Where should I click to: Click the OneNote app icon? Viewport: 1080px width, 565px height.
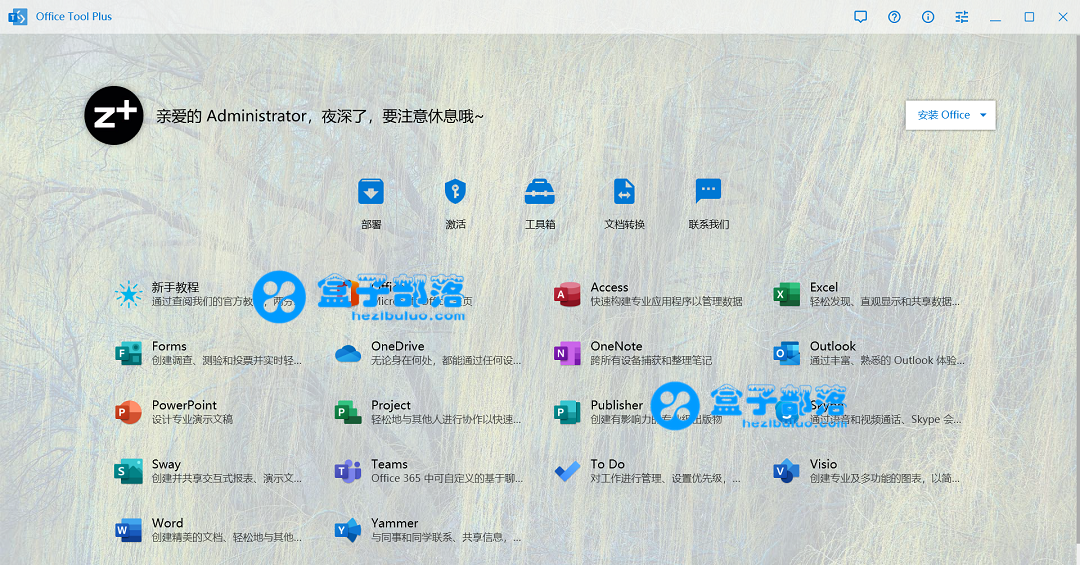coord(567,353)
